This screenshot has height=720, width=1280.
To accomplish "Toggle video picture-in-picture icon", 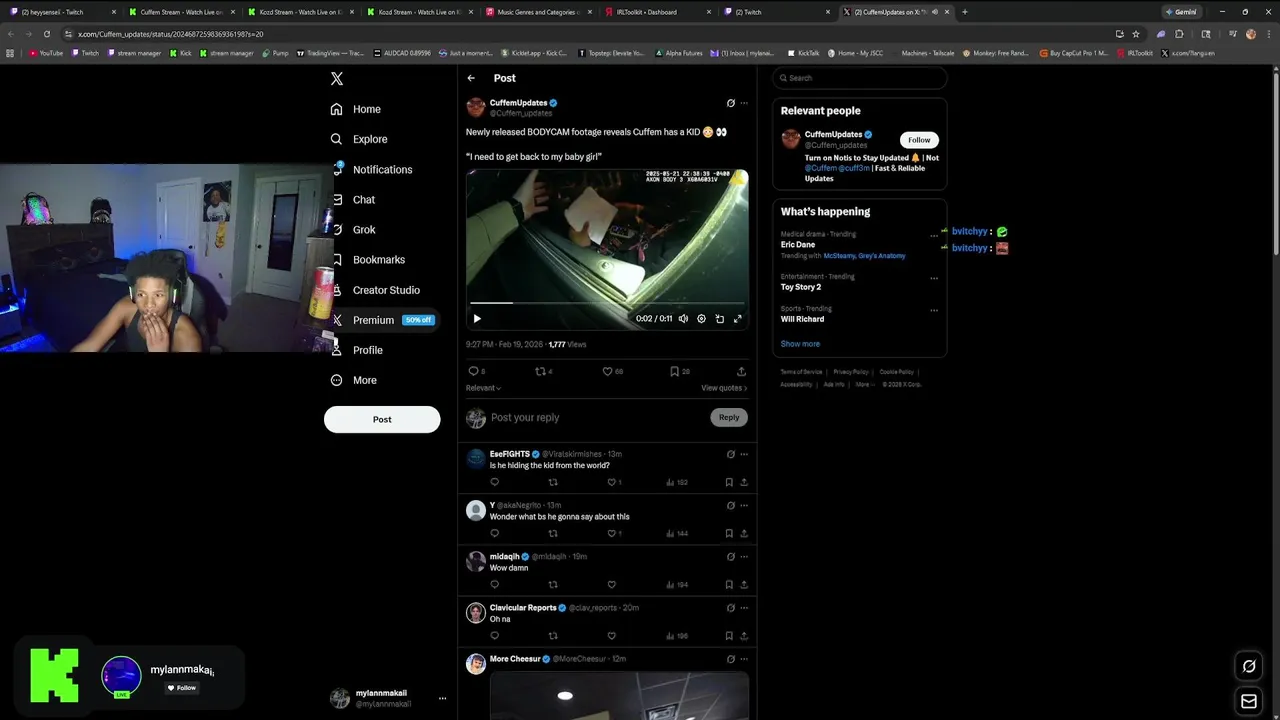I will click(x=719, y=319).
